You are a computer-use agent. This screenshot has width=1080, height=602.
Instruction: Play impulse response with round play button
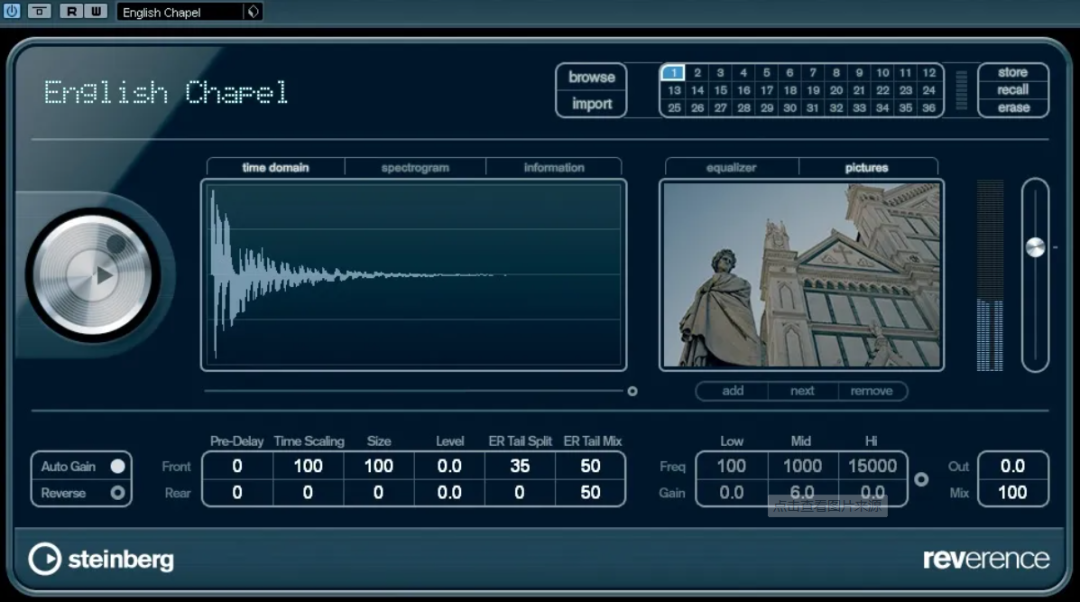(x=93, y=276)
